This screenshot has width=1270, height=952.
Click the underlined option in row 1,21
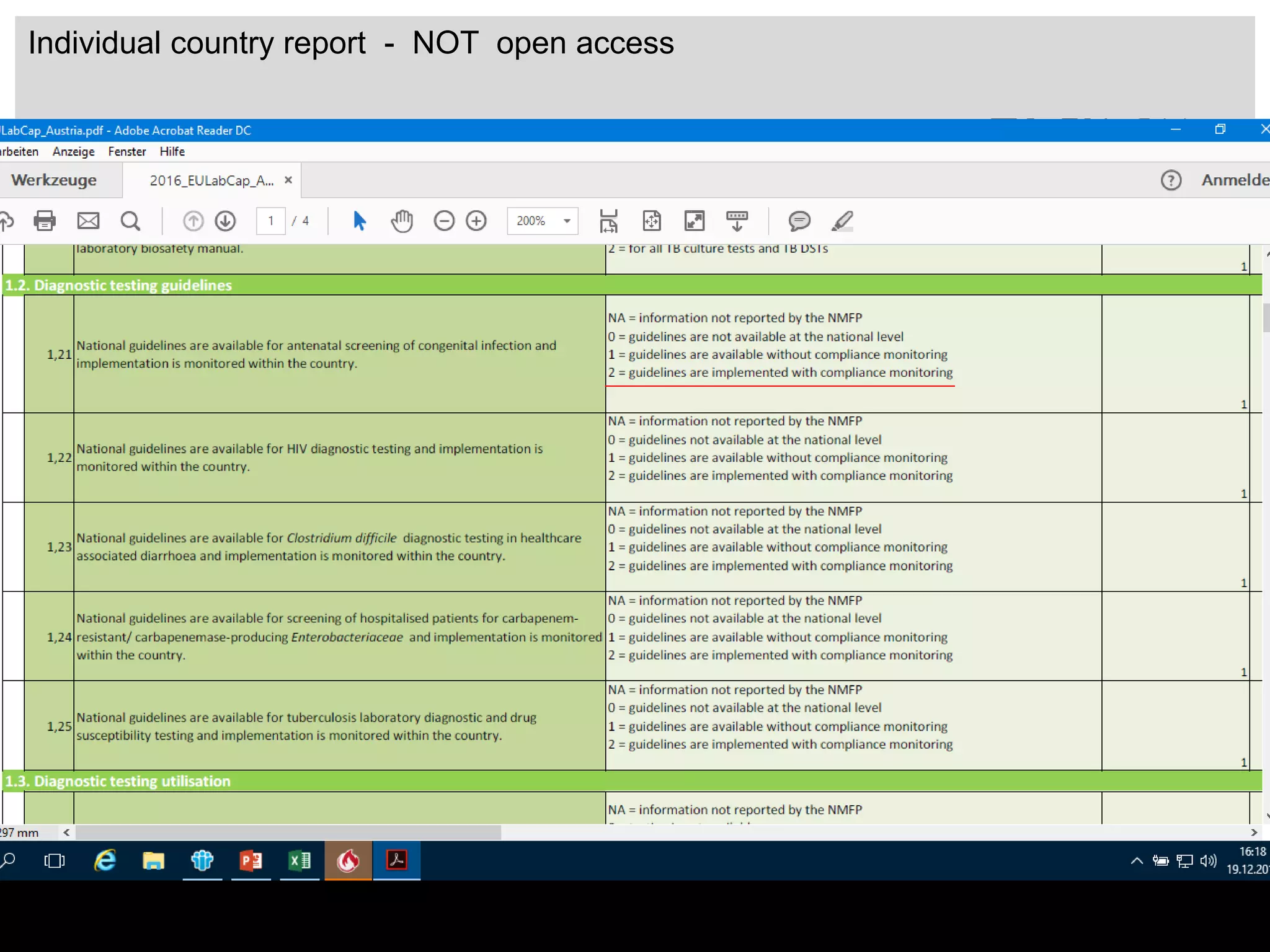click(x=780, y=372)
